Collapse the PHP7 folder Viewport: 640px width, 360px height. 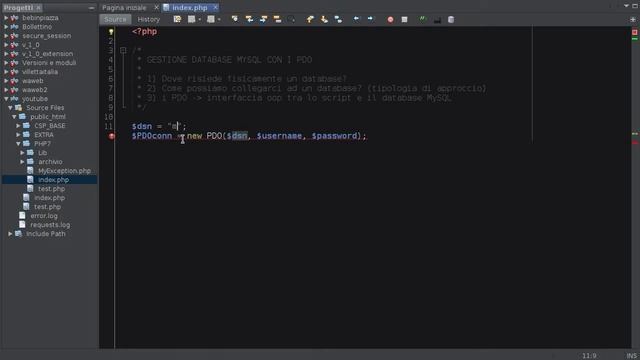coord(18,144)
